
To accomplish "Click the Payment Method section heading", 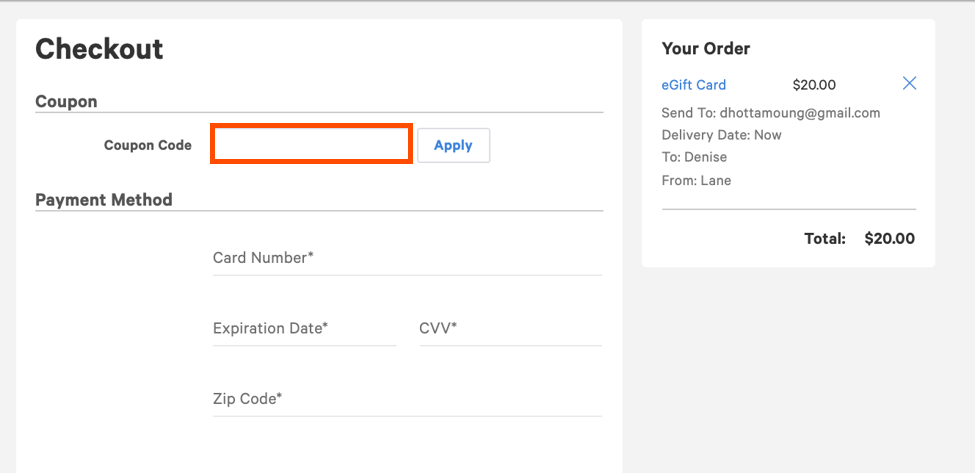I will 104,200.
